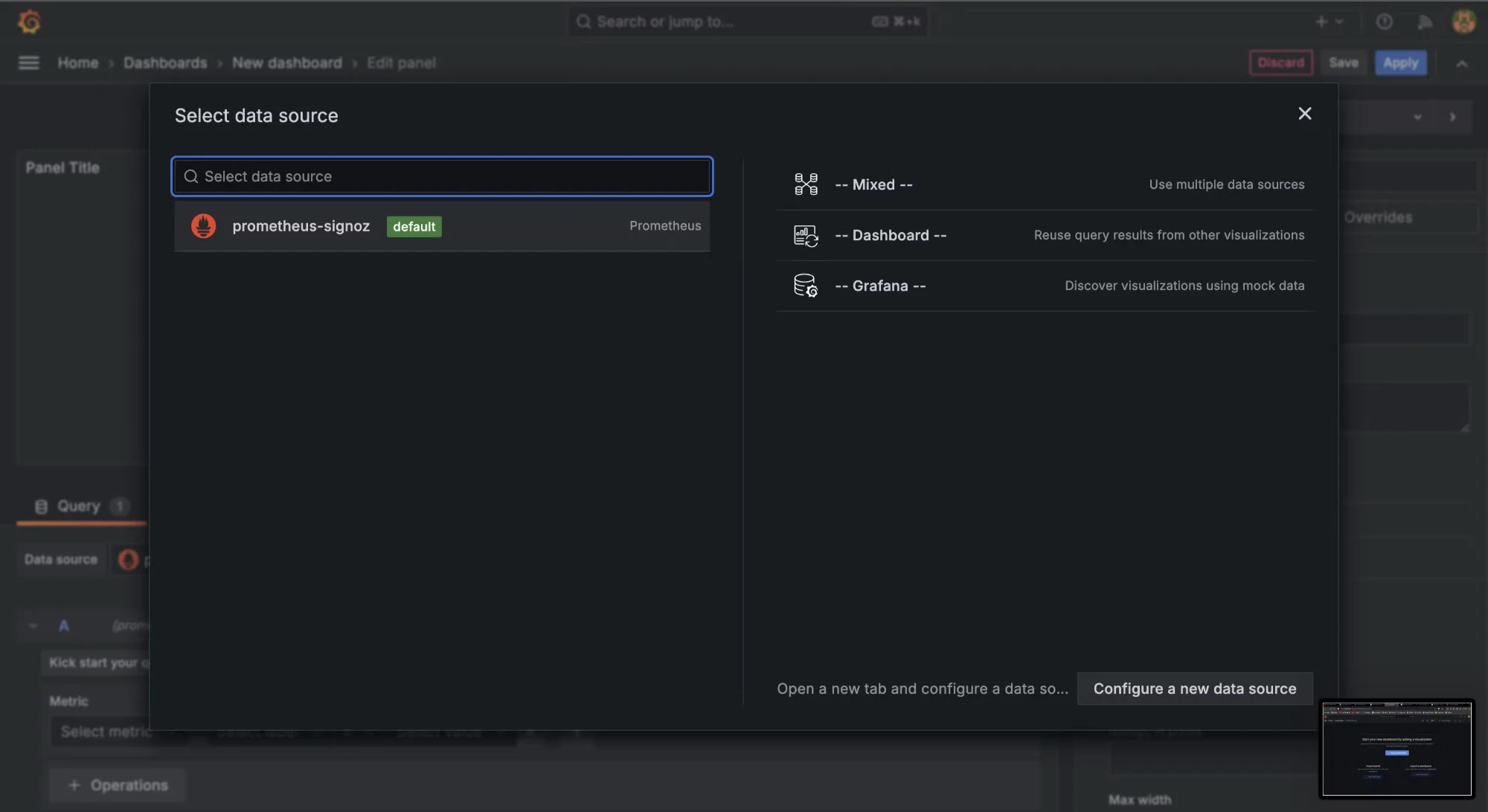Click the Prometheus type label
The width and height of the screenshot is (1488, 812).
(x=665, y=226)
